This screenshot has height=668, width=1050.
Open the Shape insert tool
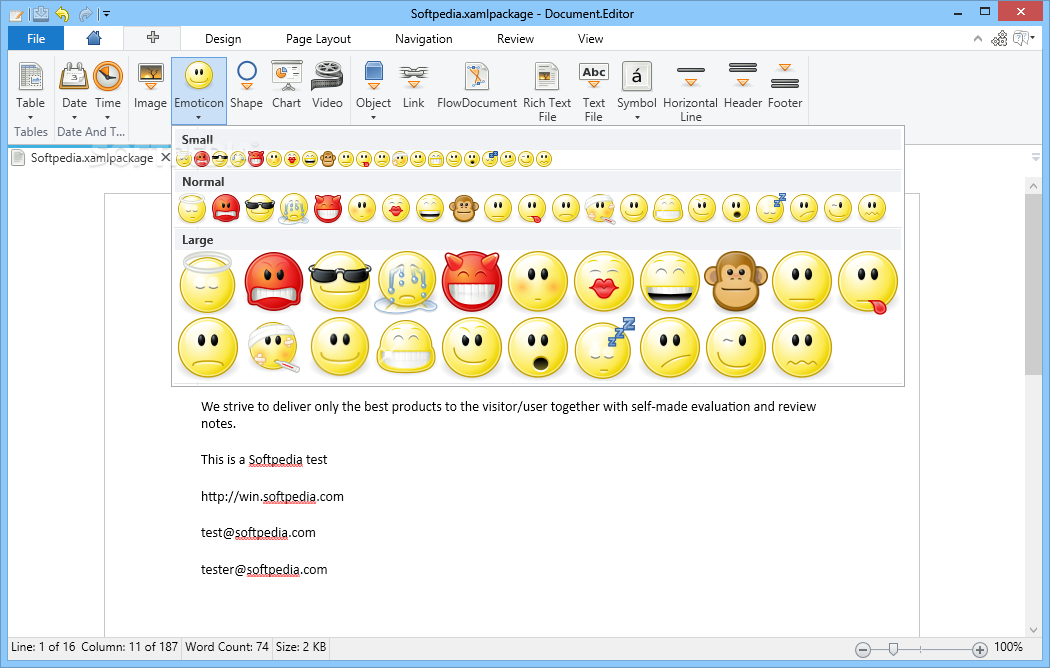[x=246, y=86]
